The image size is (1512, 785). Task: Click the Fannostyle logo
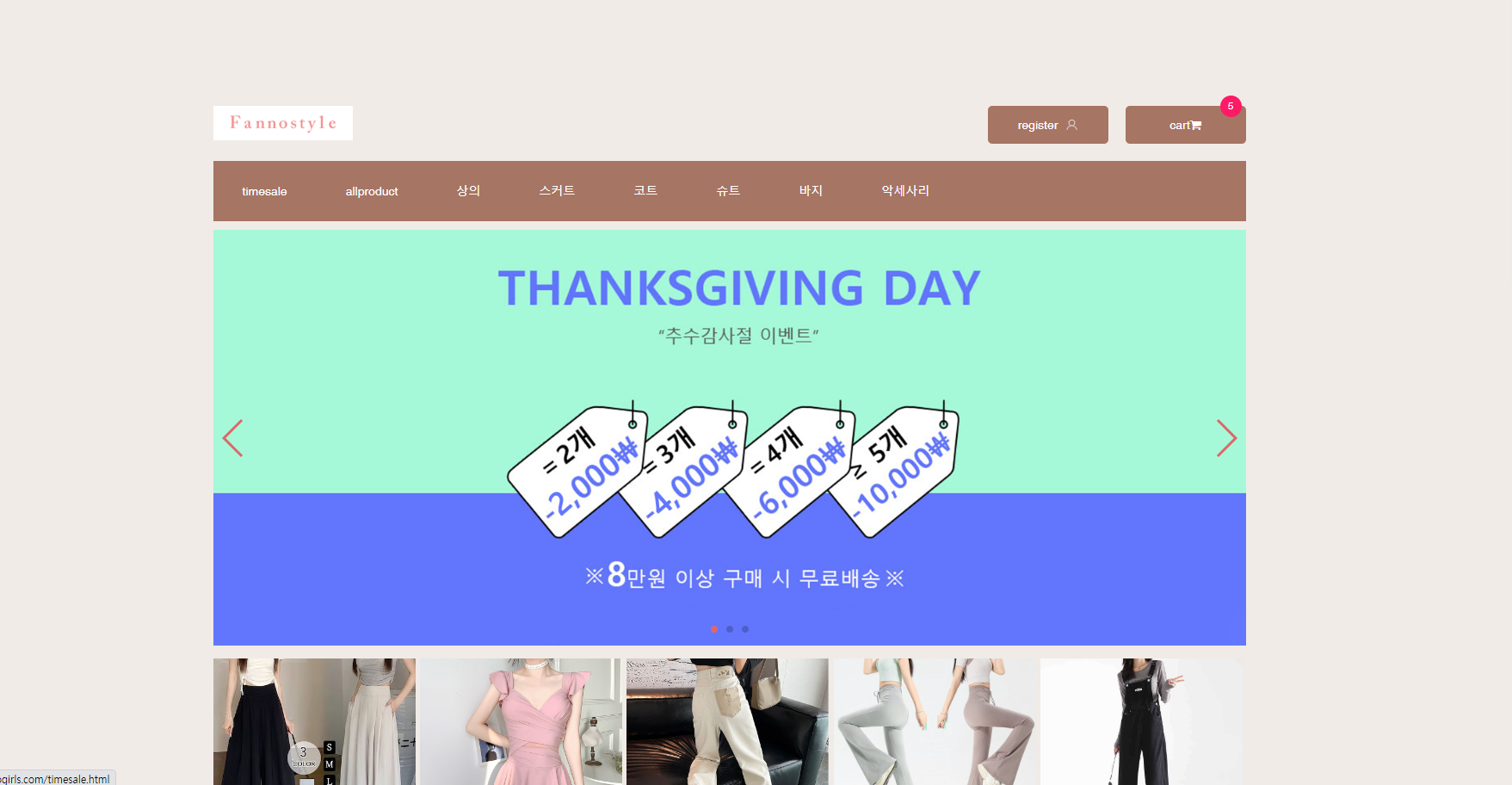(x=283, y=123)
